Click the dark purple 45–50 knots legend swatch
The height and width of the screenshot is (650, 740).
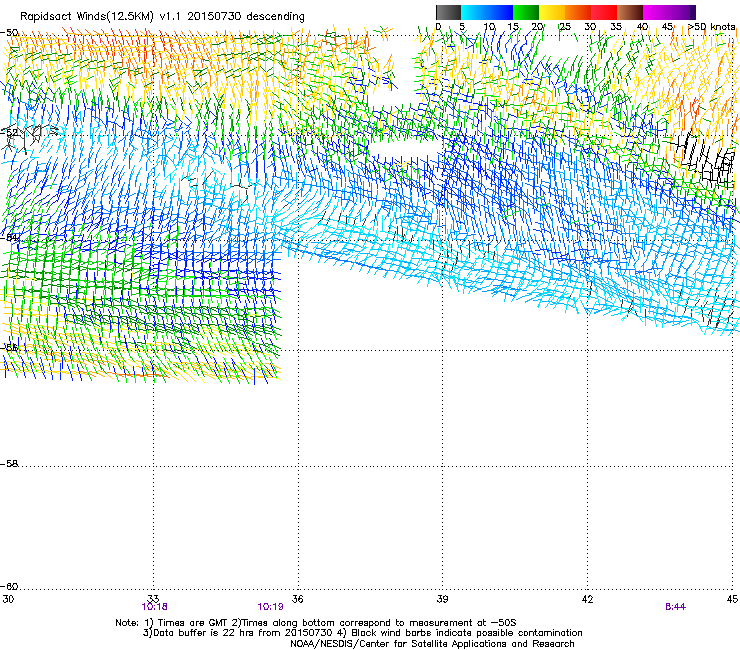[x=682, y=12]
